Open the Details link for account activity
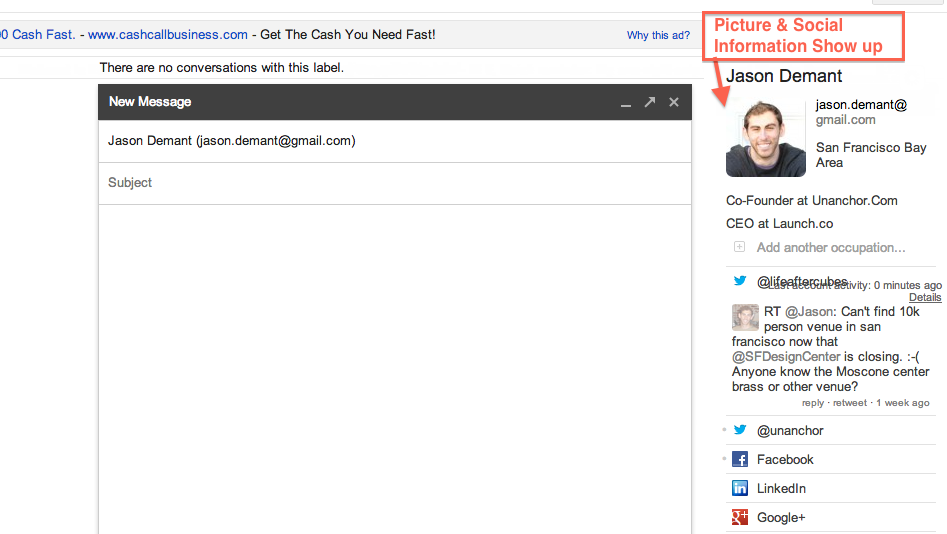The height and width of the screenshot is (534, 947). [925, 297]
